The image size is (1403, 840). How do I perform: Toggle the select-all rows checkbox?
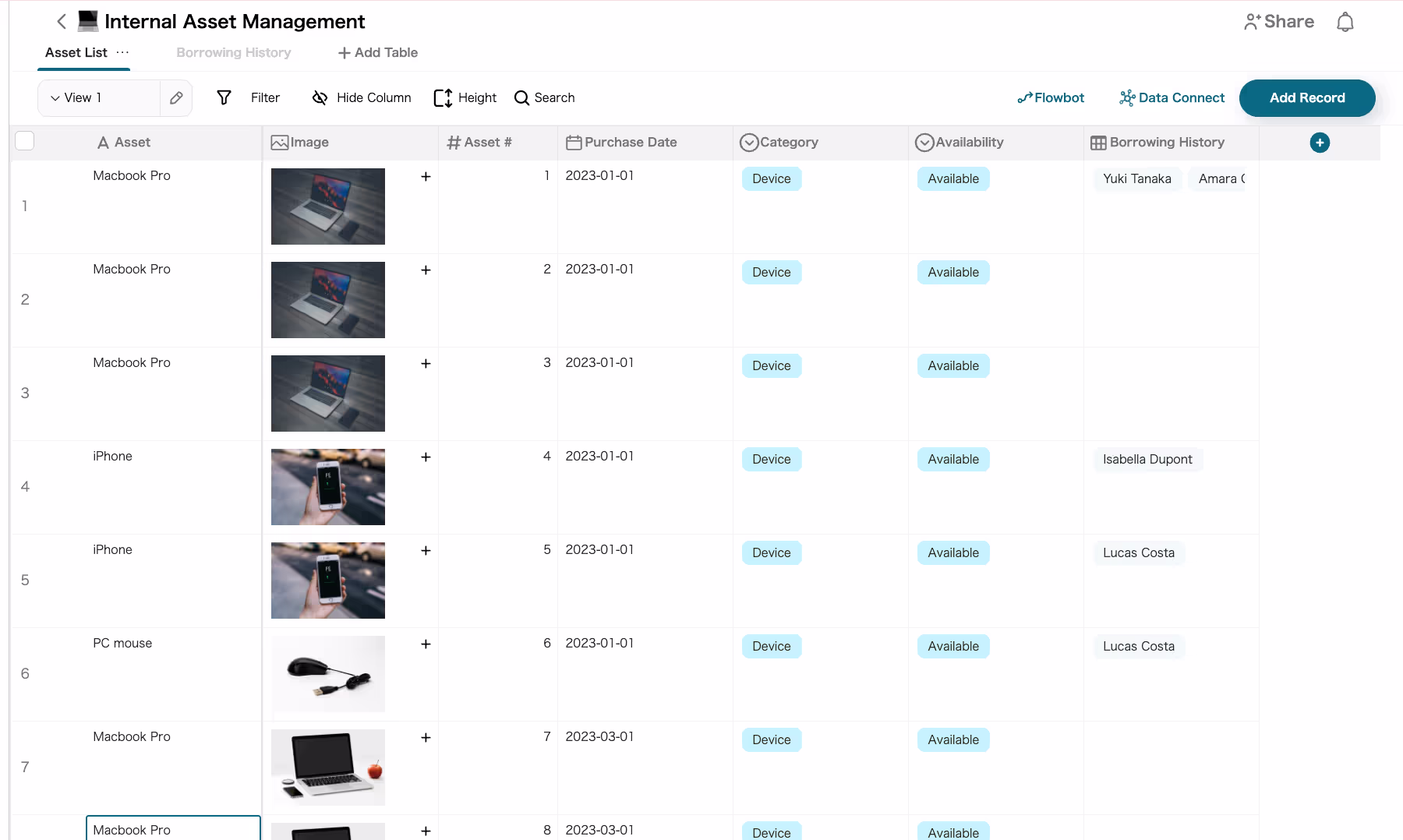click(25, 141)
